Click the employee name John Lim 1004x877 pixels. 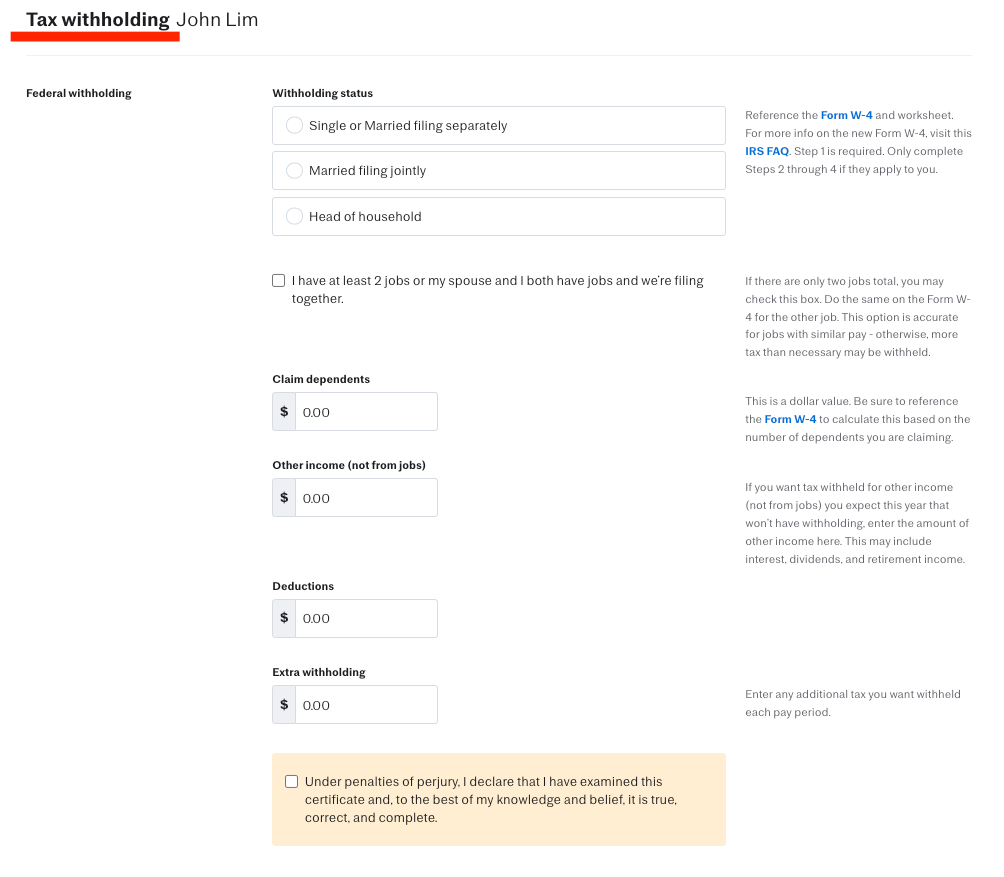point(217,20)
